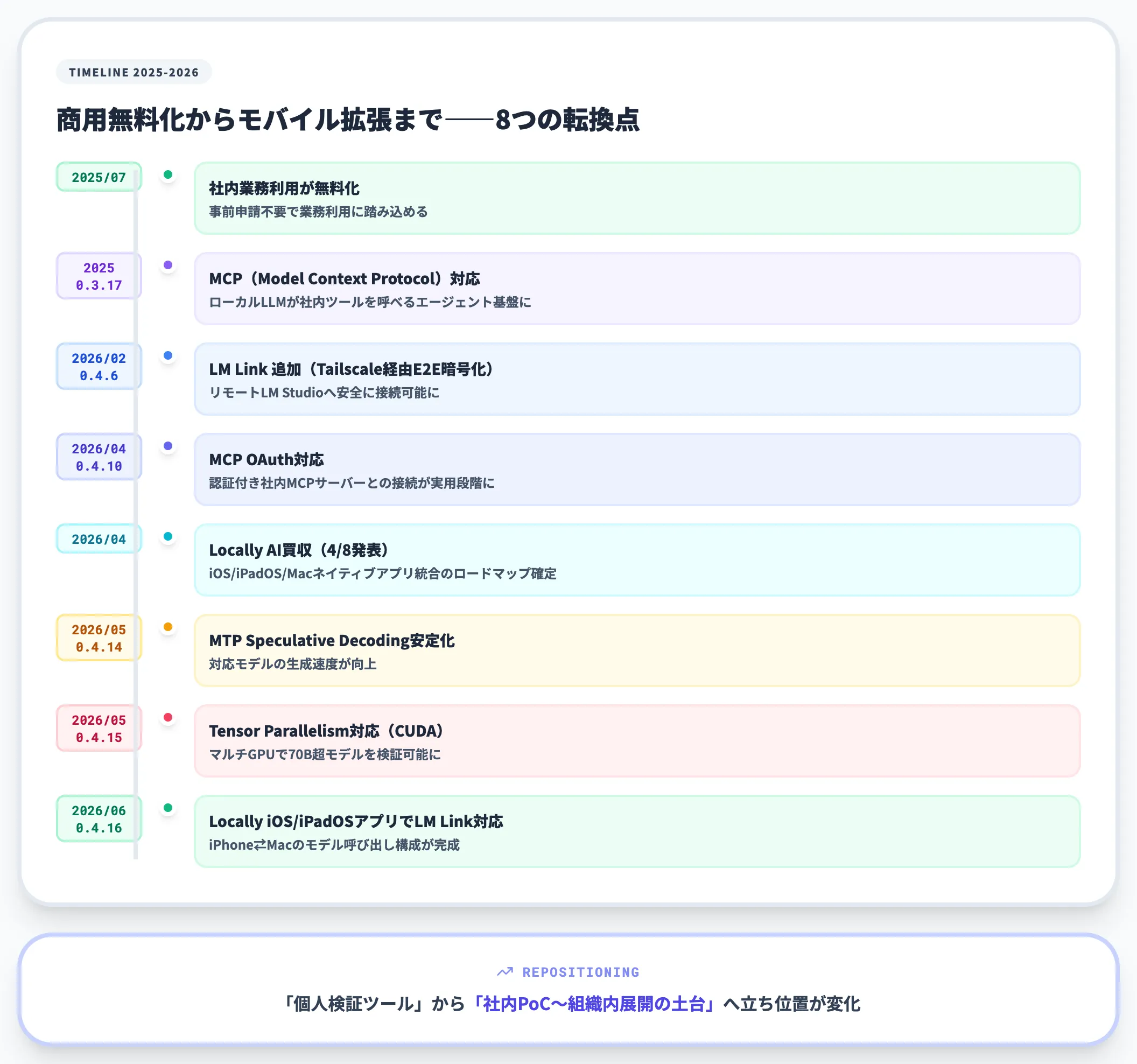Click the text 事前申請不要で業務利用に踏み込める
This screenshot has height=1064, width=1137.
tap(319, 212)
